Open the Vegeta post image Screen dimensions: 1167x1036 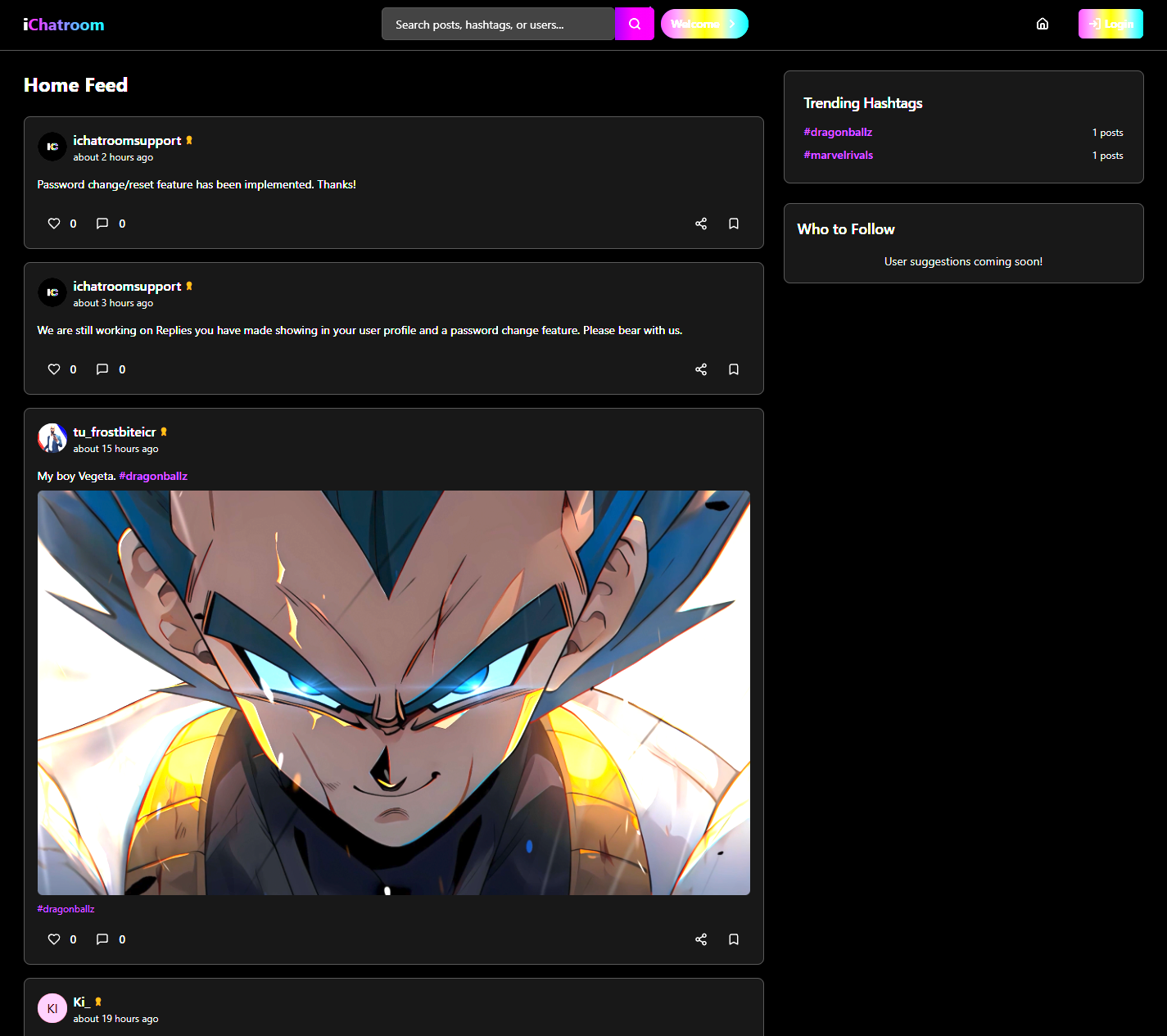point(394,693)
